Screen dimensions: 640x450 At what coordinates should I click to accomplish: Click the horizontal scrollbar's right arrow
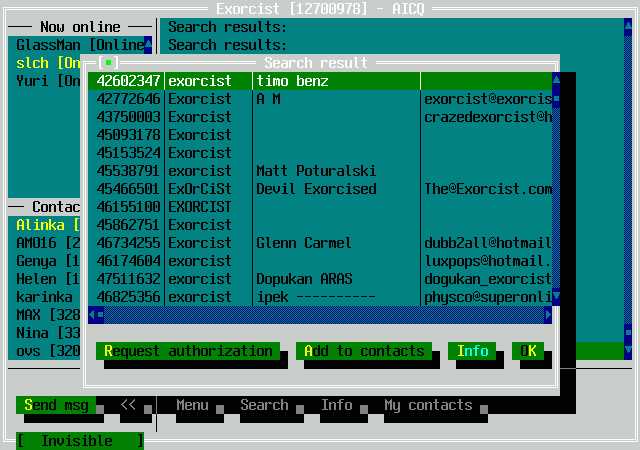548,315
